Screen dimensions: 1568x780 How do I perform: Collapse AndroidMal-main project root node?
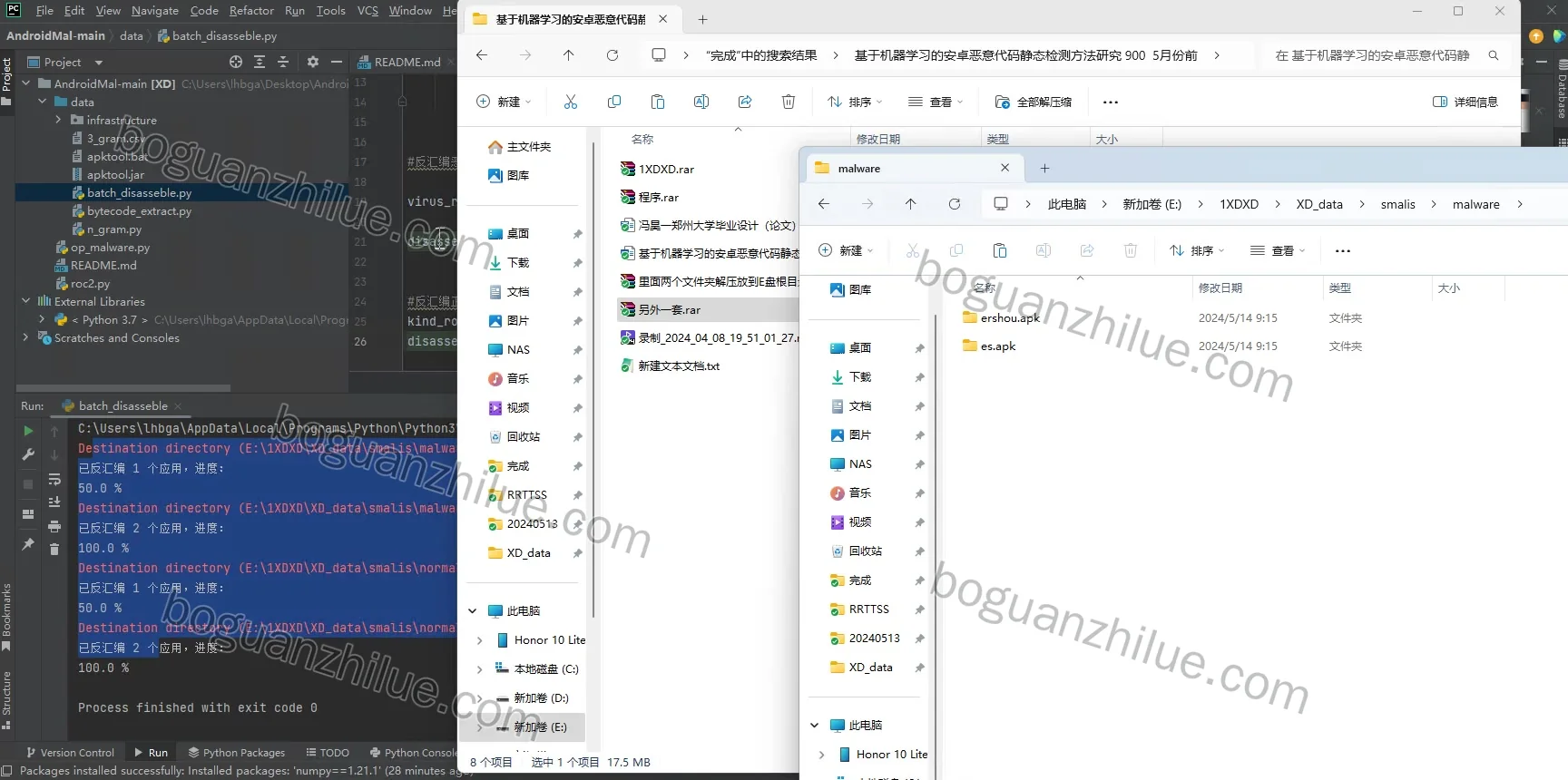click(26, 83)
